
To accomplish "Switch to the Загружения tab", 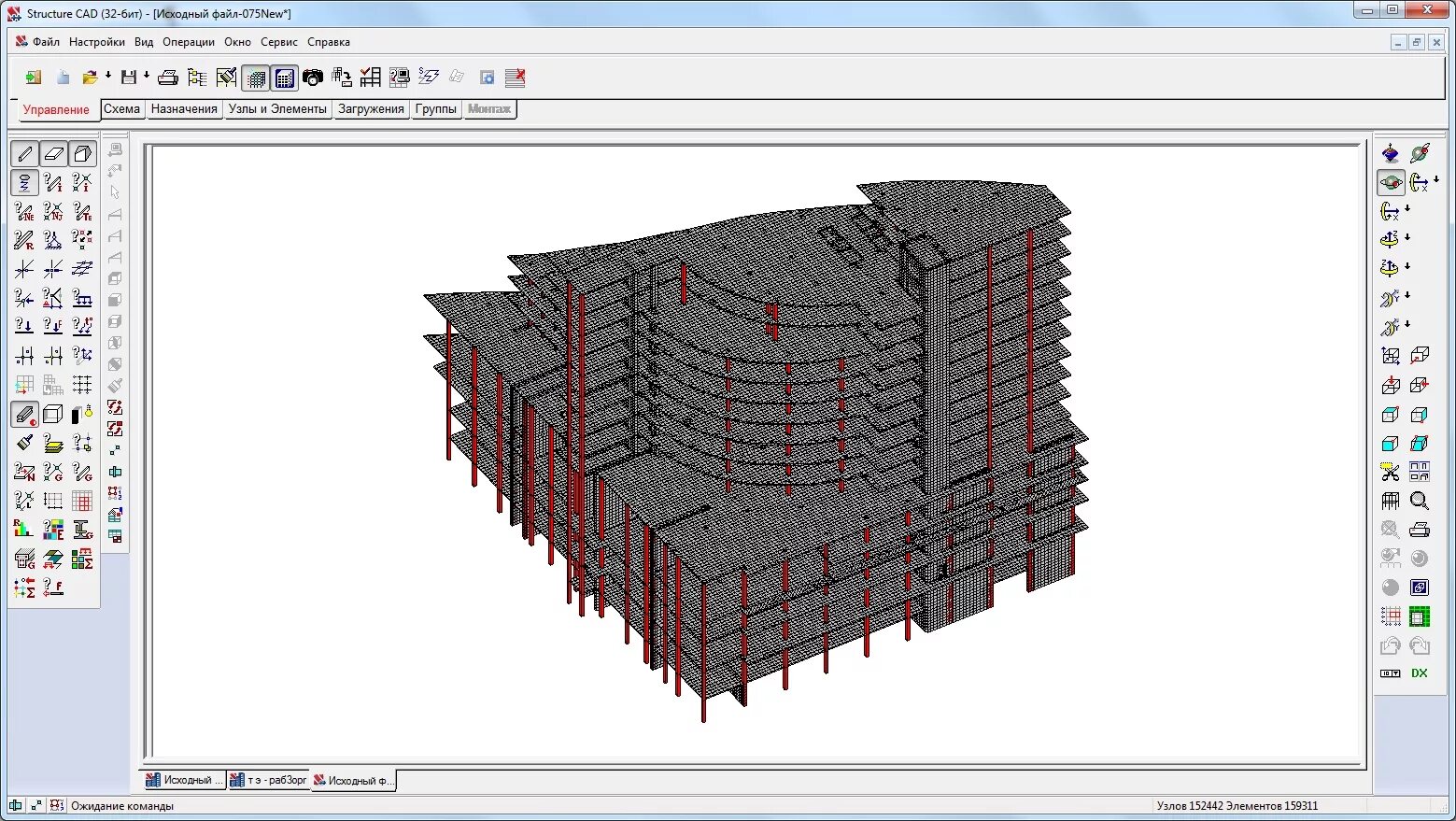I will click(x=371, y=109).
